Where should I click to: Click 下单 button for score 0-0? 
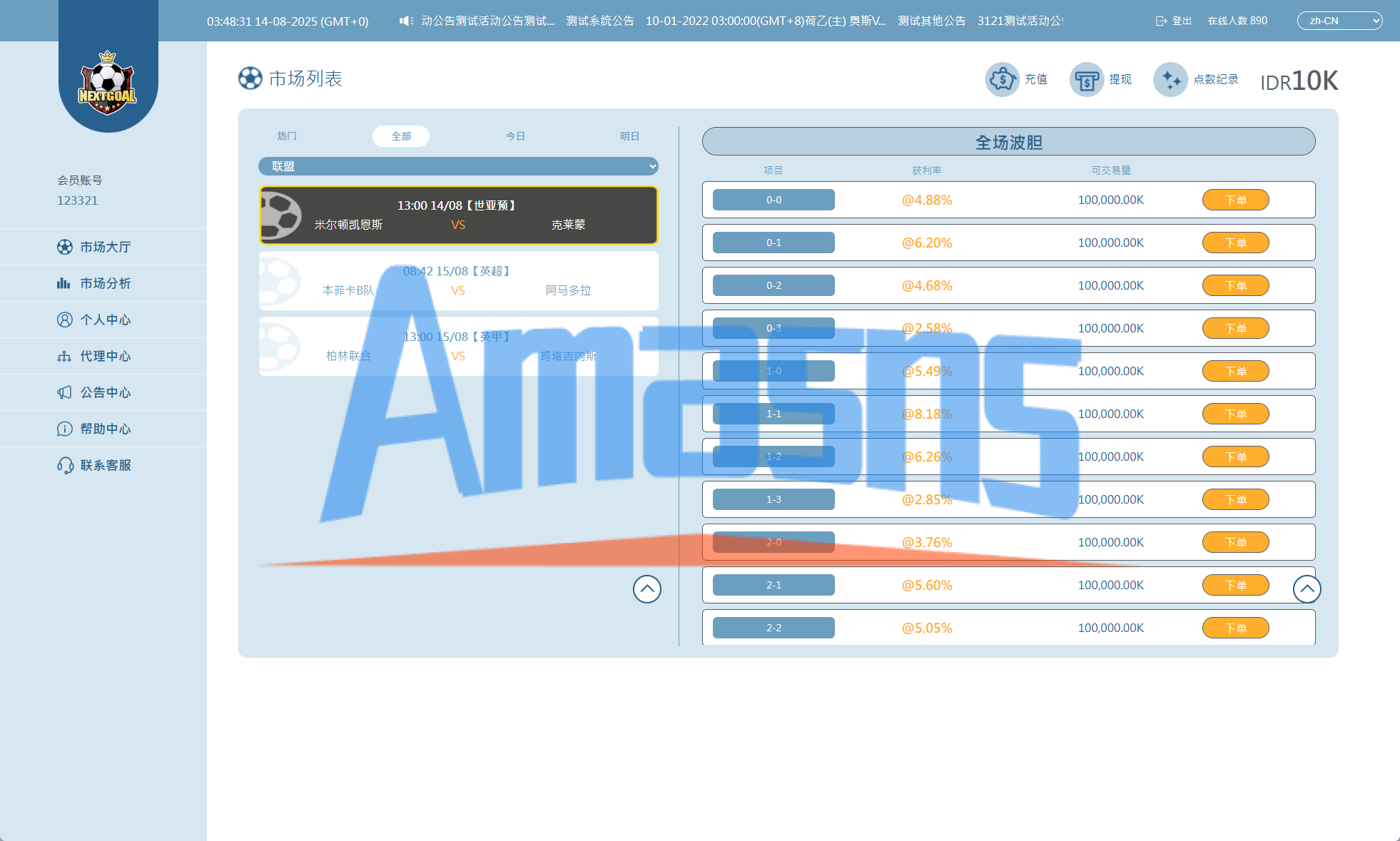click(x=1235, y=200)
